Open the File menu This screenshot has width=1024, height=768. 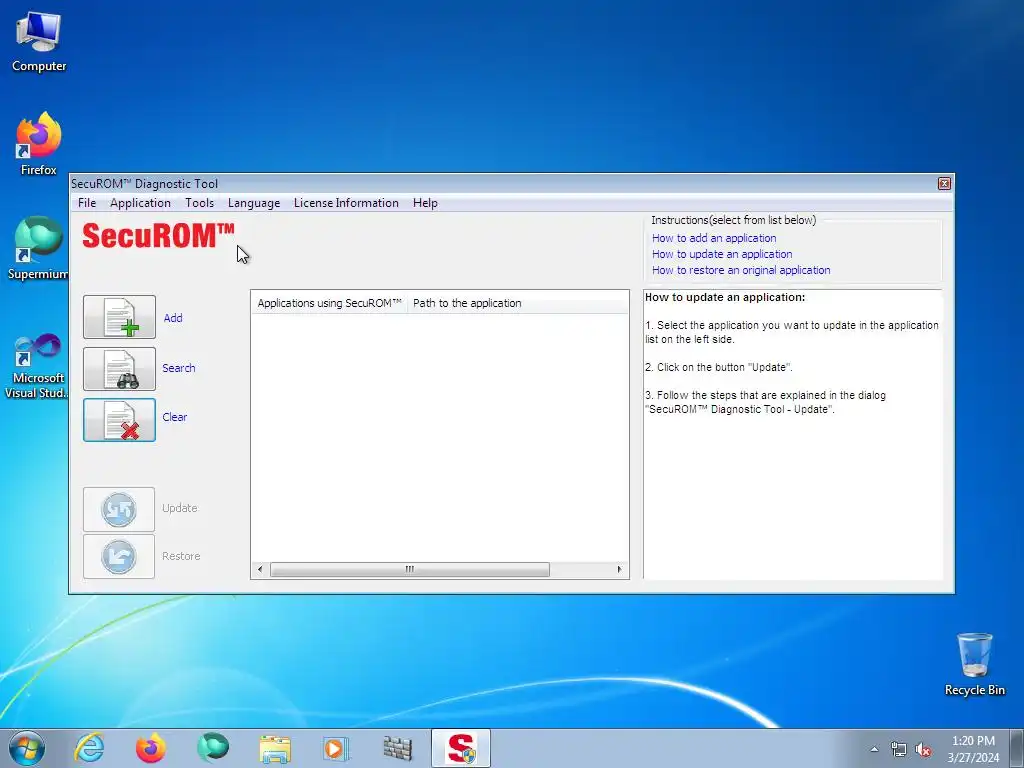pos(87,203)
